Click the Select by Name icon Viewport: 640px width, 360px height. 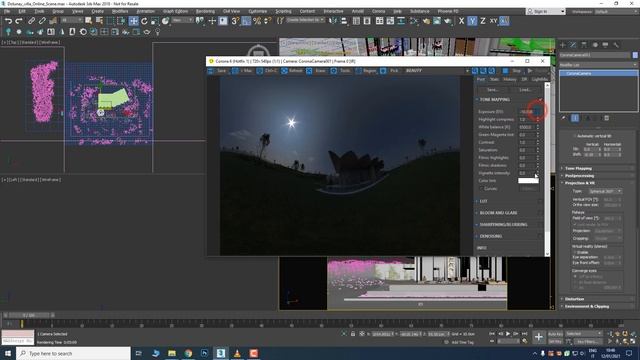pos(99,21)
